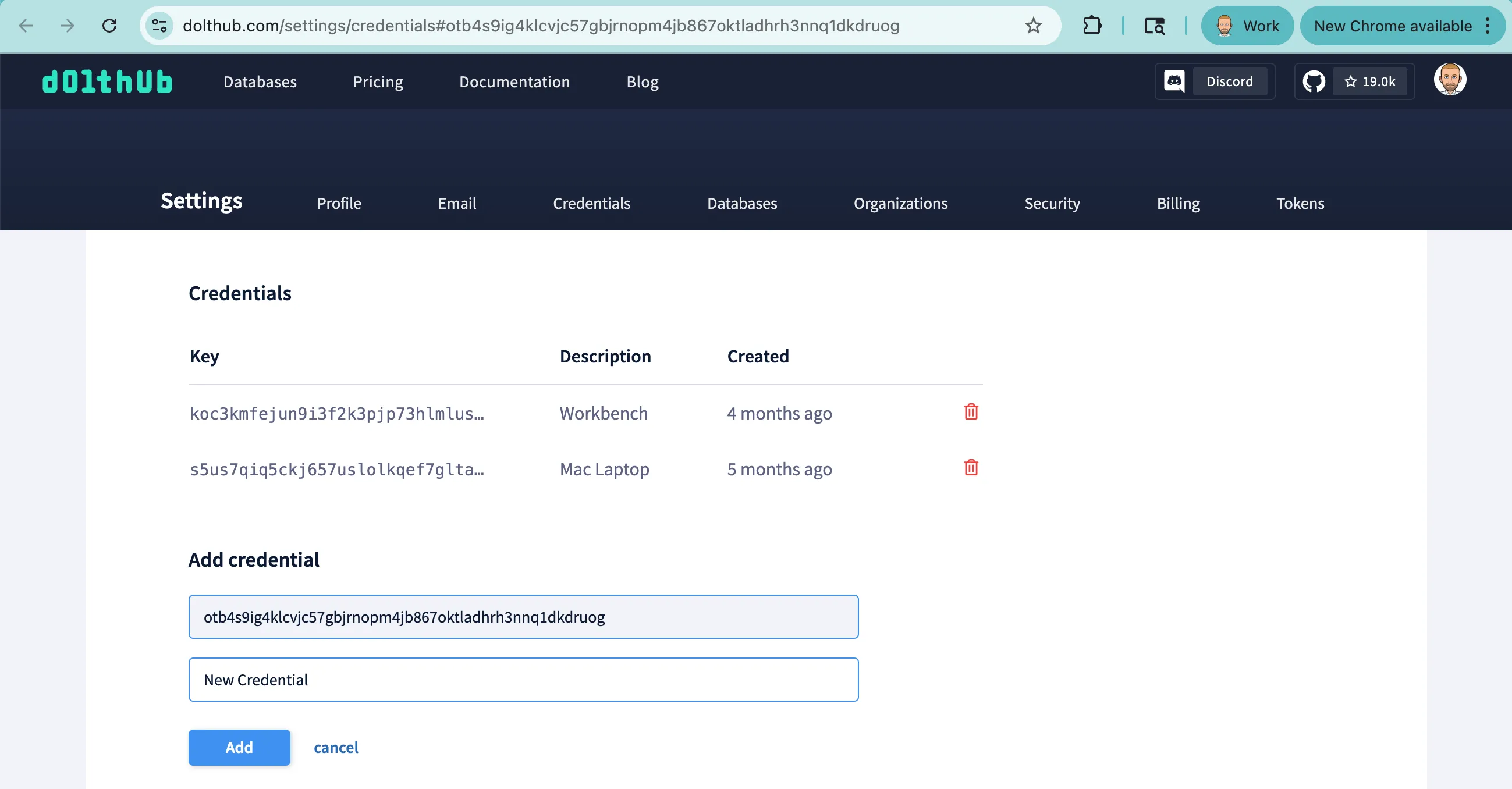Viewport: 1512px width, 789px height.
Task: Switch to the Work browser profile
Action: tap(1247, 26)
